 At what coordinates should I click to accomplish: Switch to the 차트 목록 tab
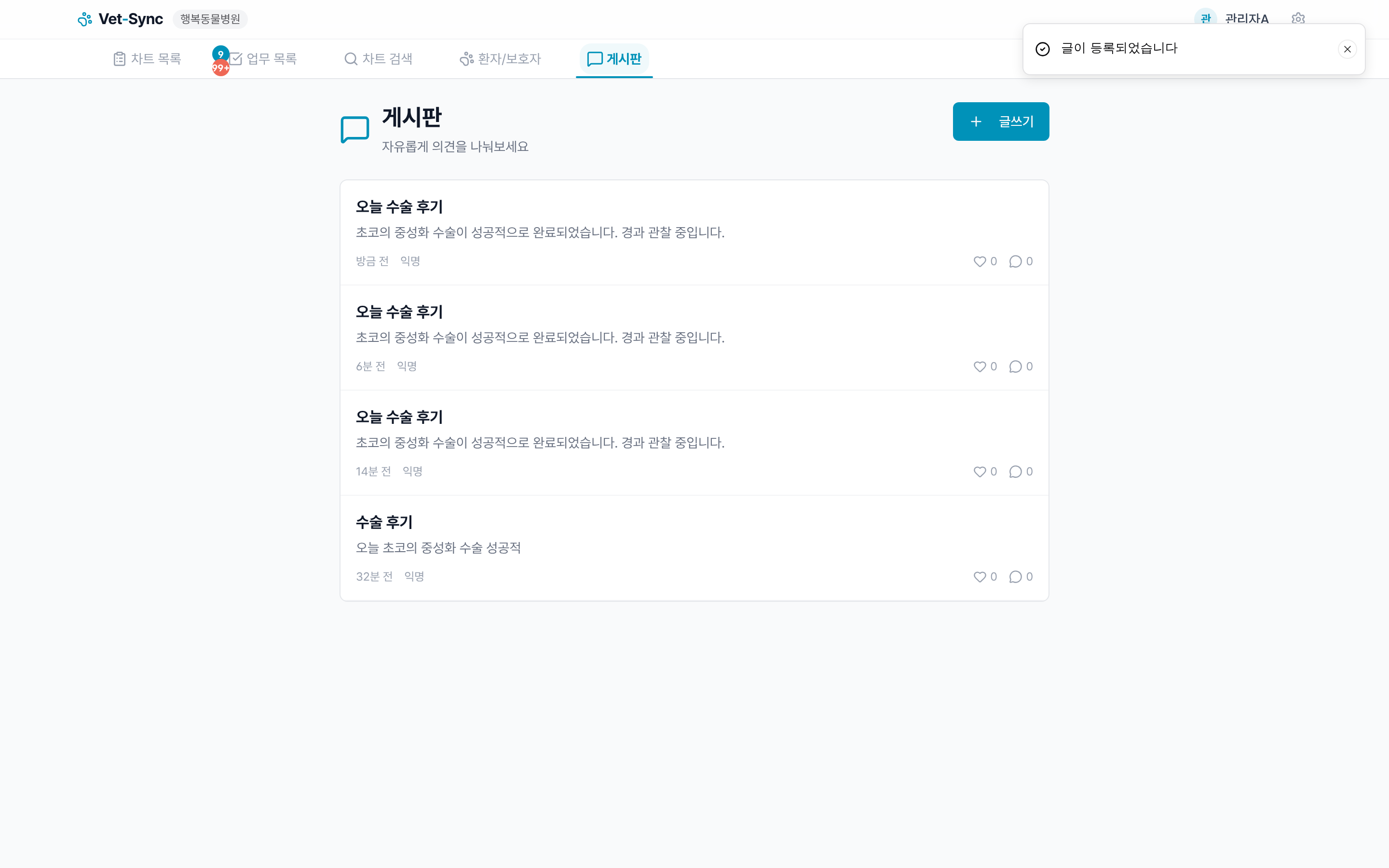click(x=146, y=58)
